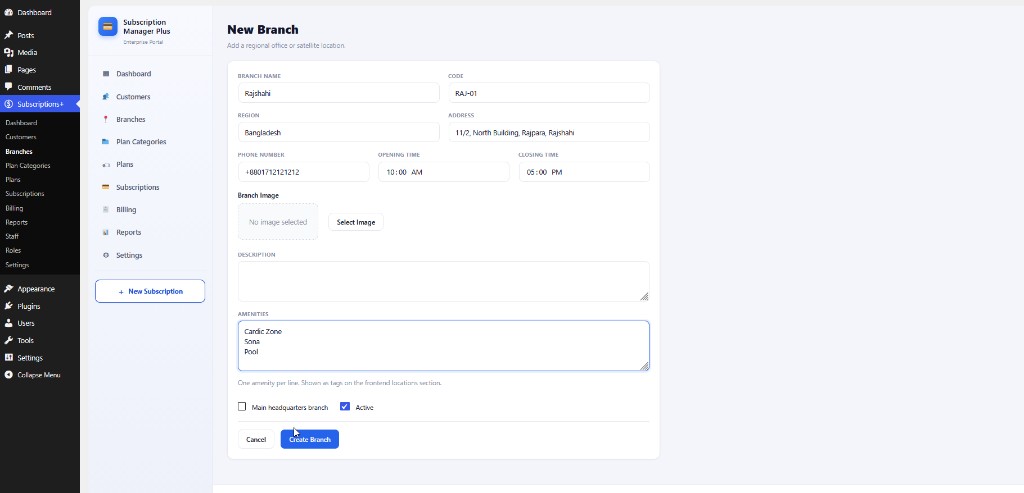Screen dimensions: 1024x493
Task: Click the Opening Time field showing 10:00 AM
Action: coord(443,172)
